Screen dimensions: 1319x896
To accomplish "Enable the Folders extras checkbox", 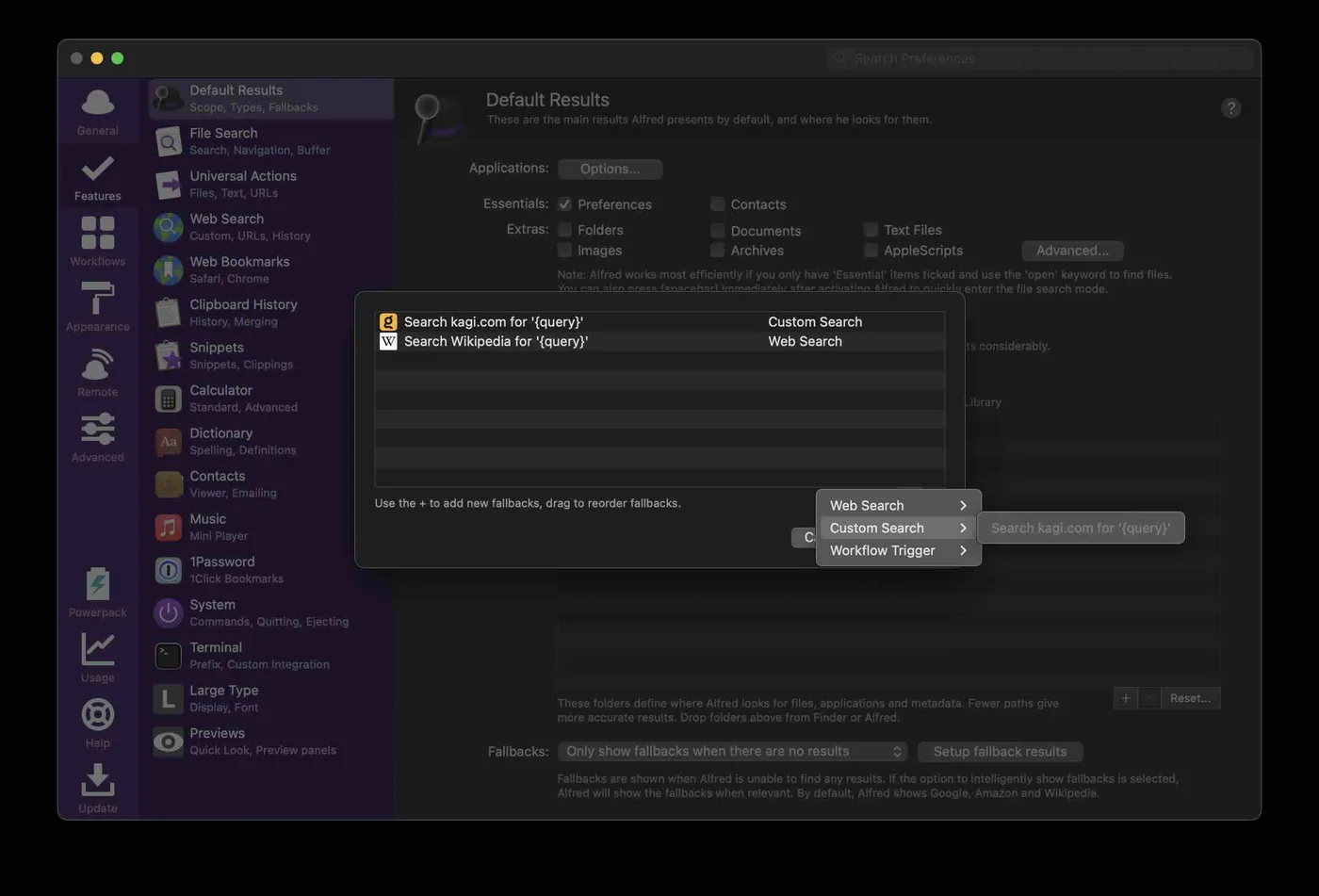I will pyautogui.click(x=565, y=229).
